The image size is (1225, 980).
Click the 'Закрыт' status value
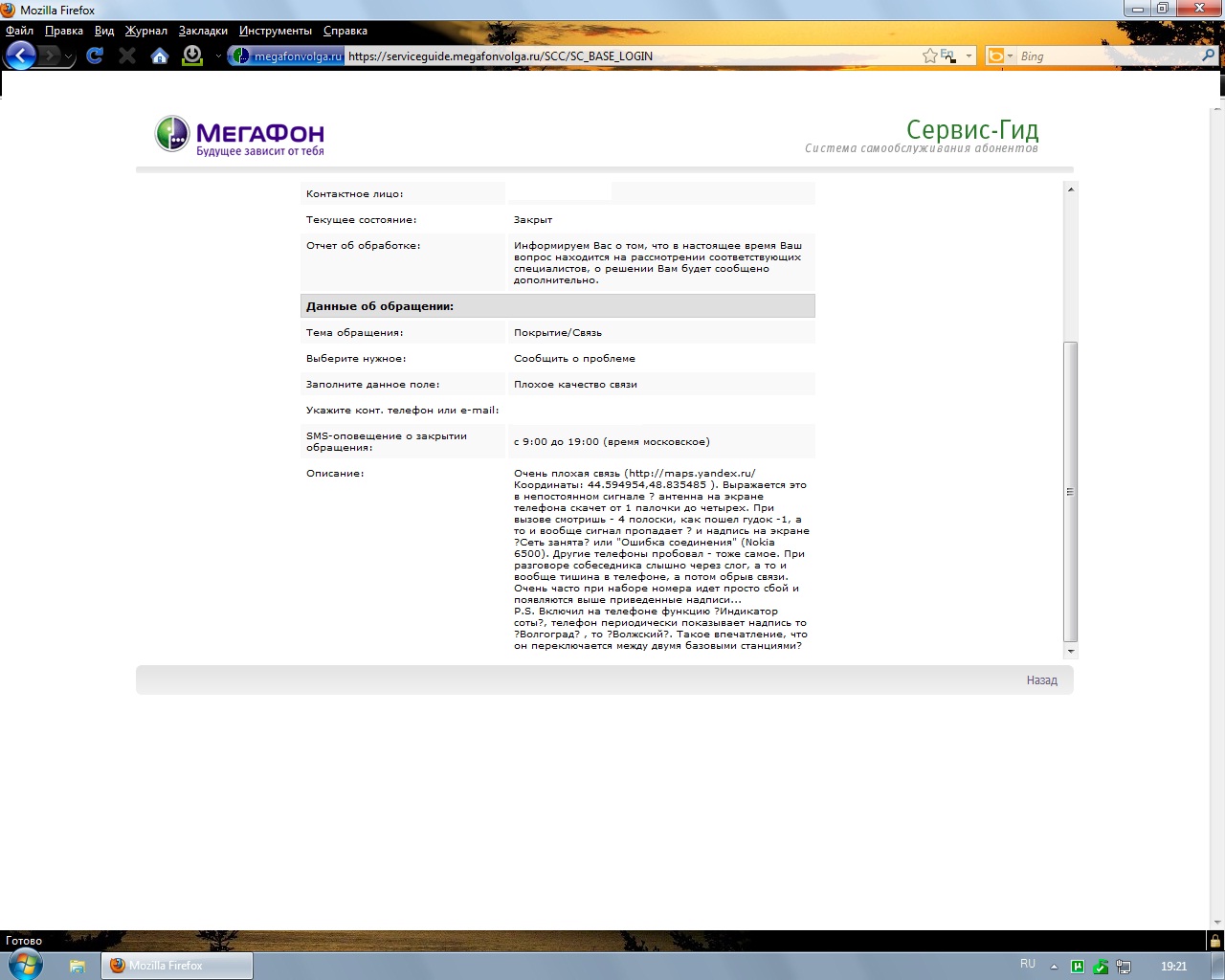tap(533, 220)
